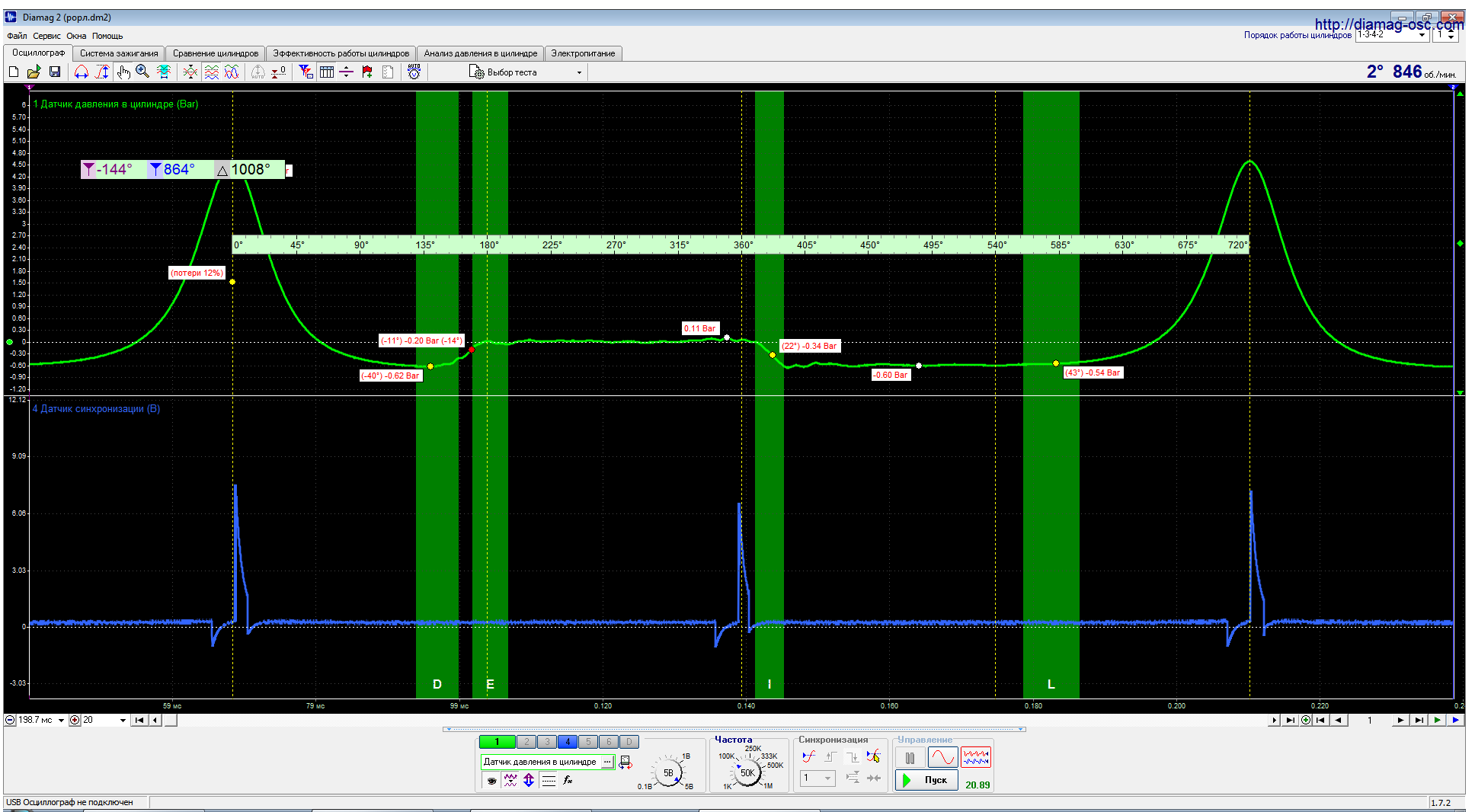Click the purple waveform filter icon
Viewport: 1475px width, 812px height.
pyautogui.click(x=510, y=780)
